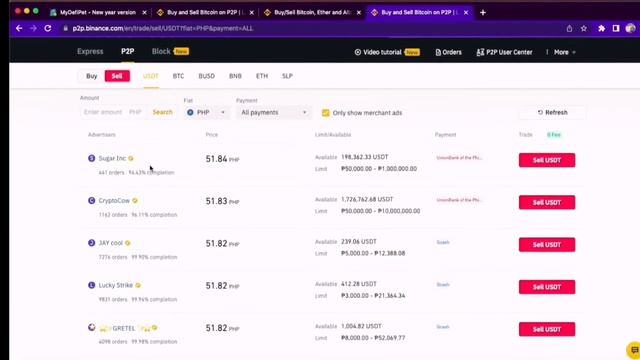Open Lucky Strike advertiser profile
This screenshot has width=640, height=360.
pos(116,285)
